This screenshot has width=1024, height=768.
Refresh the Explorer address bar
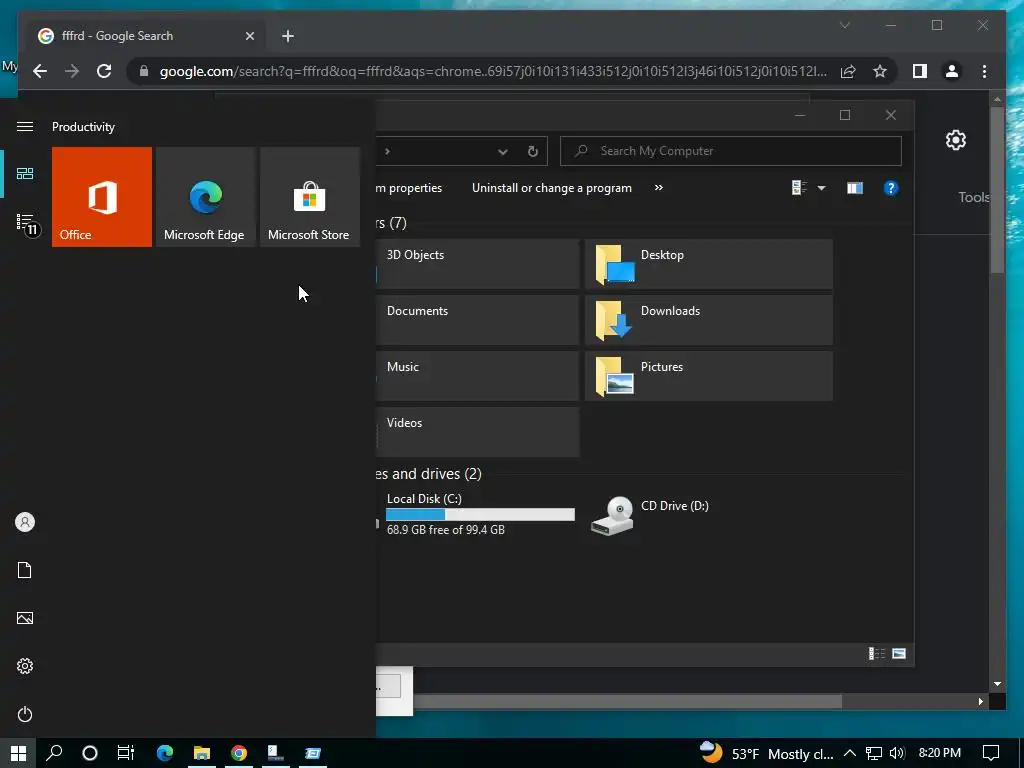[533, 152]
